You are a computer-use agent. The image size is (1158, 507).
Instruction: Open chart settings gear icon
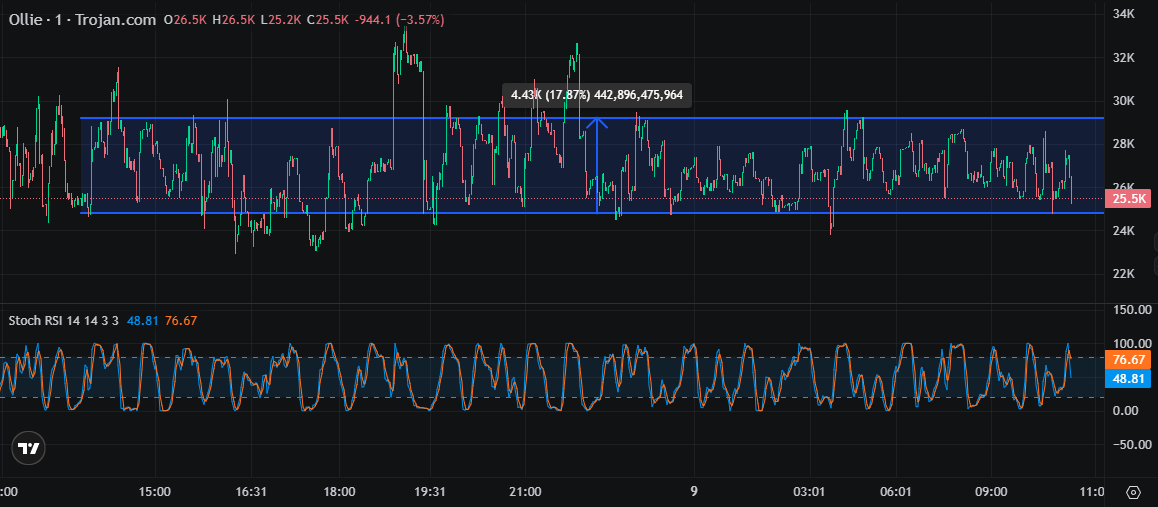tap(1134, 492)
